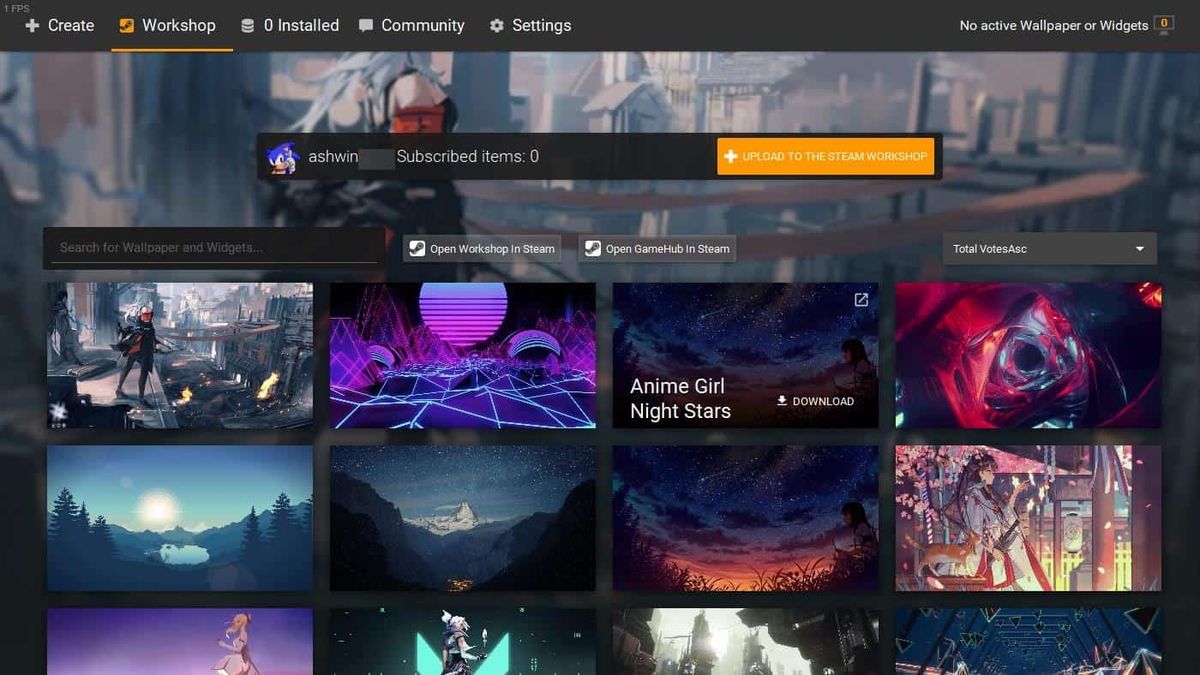Click No active Wallpaper or Widgets text
1200x675 pixels.
(x=1053, y=26)
